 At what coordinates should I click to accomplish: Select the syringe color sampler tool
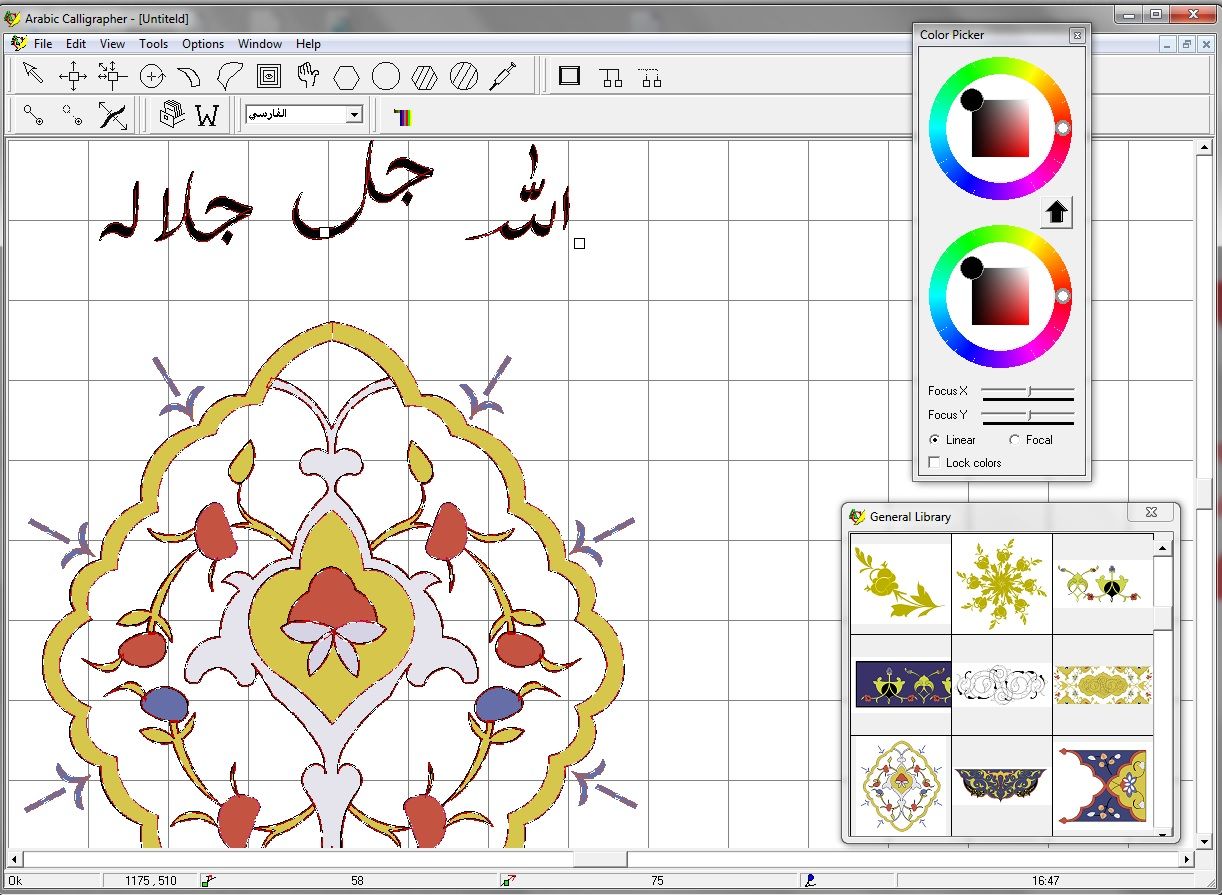[x=502, y=75]
